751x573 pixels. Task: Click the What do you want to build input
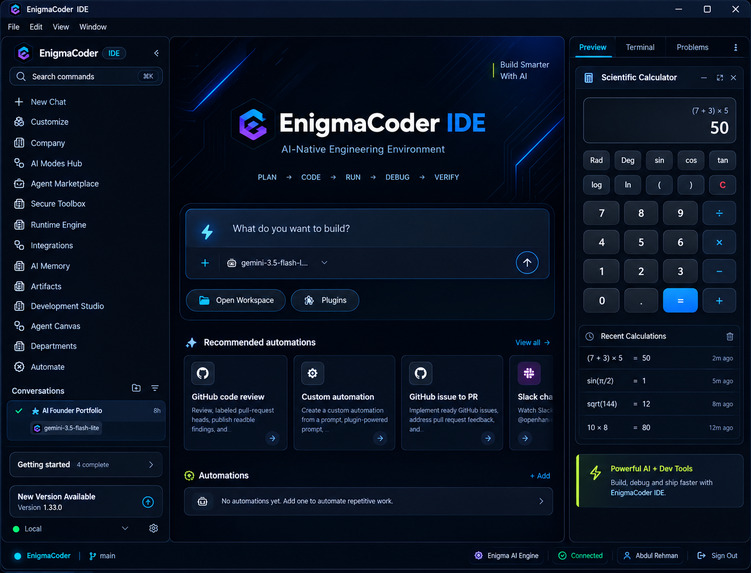tap(367, 229)
